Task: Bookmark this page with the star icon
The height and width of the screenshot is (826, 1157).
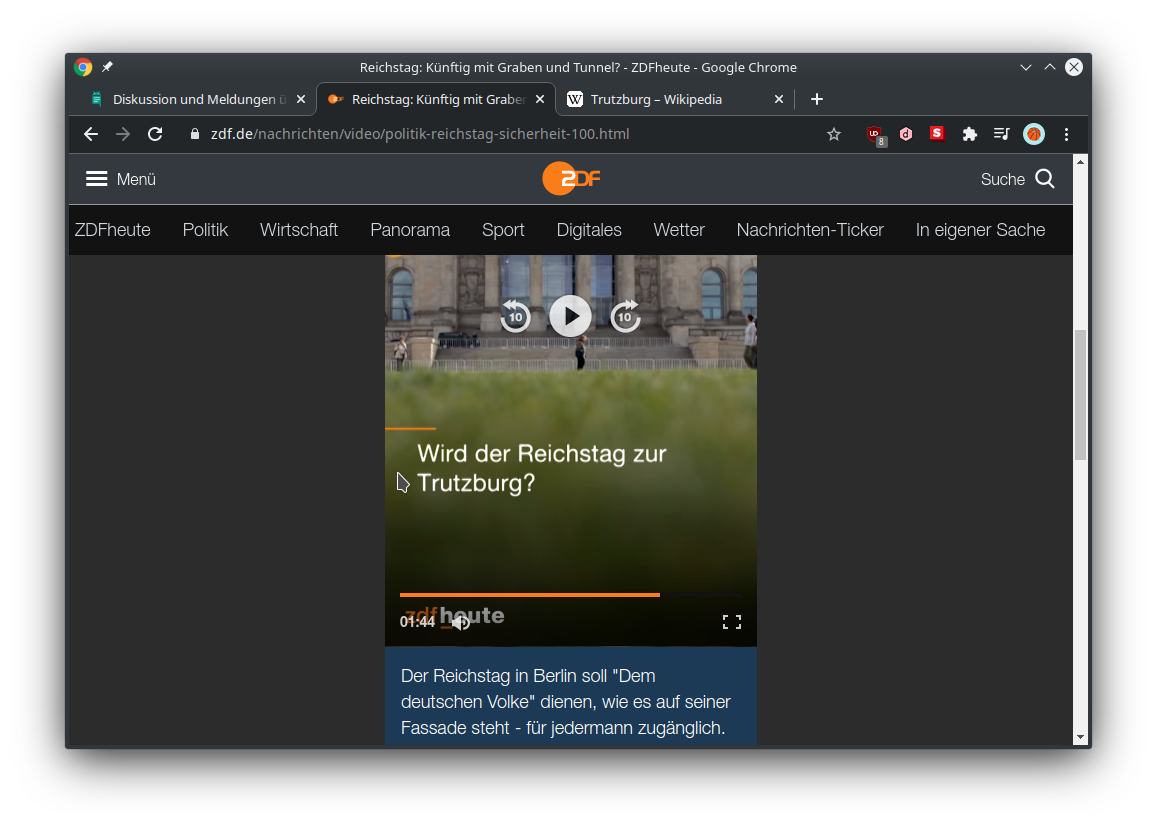Action: tap(834, 134)
